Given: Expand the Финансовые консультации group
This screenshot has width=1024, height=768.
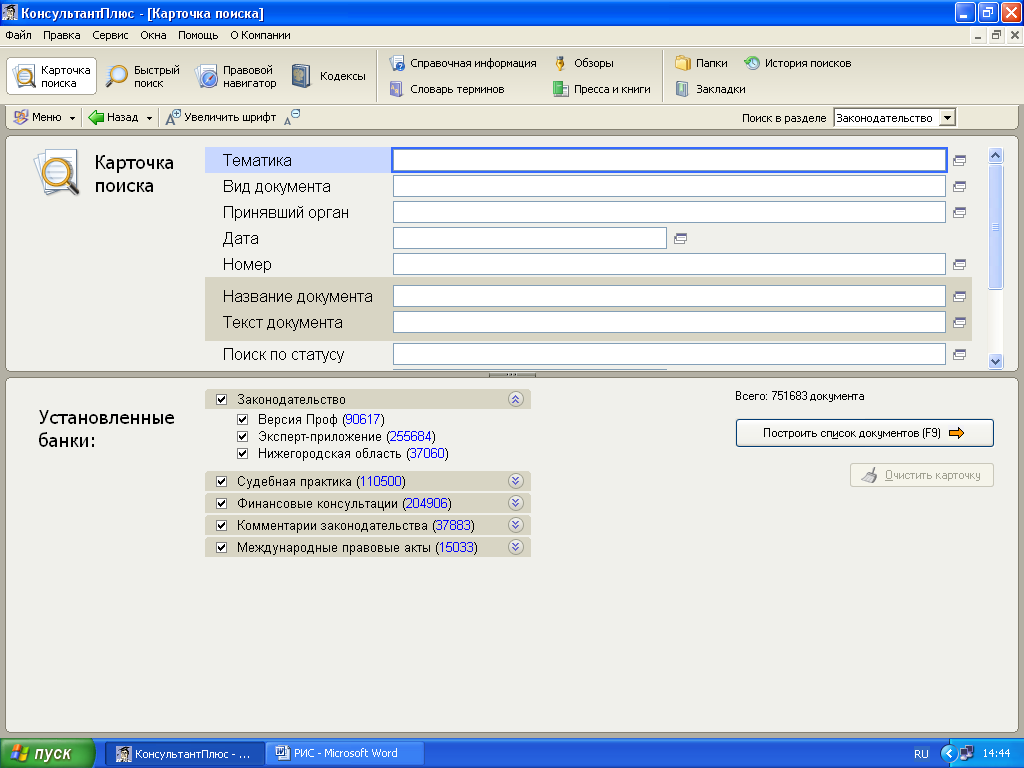Looking at the screenshot, I should pos(515,503).
